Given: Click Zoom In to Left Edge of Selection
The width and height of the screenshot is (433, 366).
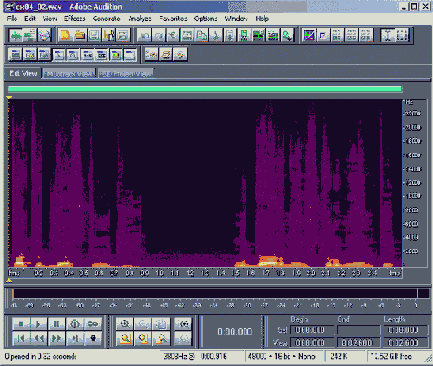Looking at the screenshot, I should pyautogui.click(x=143, y=338).
